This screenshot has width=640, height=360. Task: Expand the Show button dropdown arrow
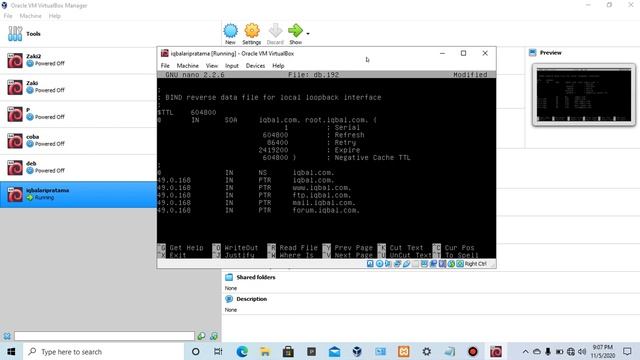[x=308, y=34]
